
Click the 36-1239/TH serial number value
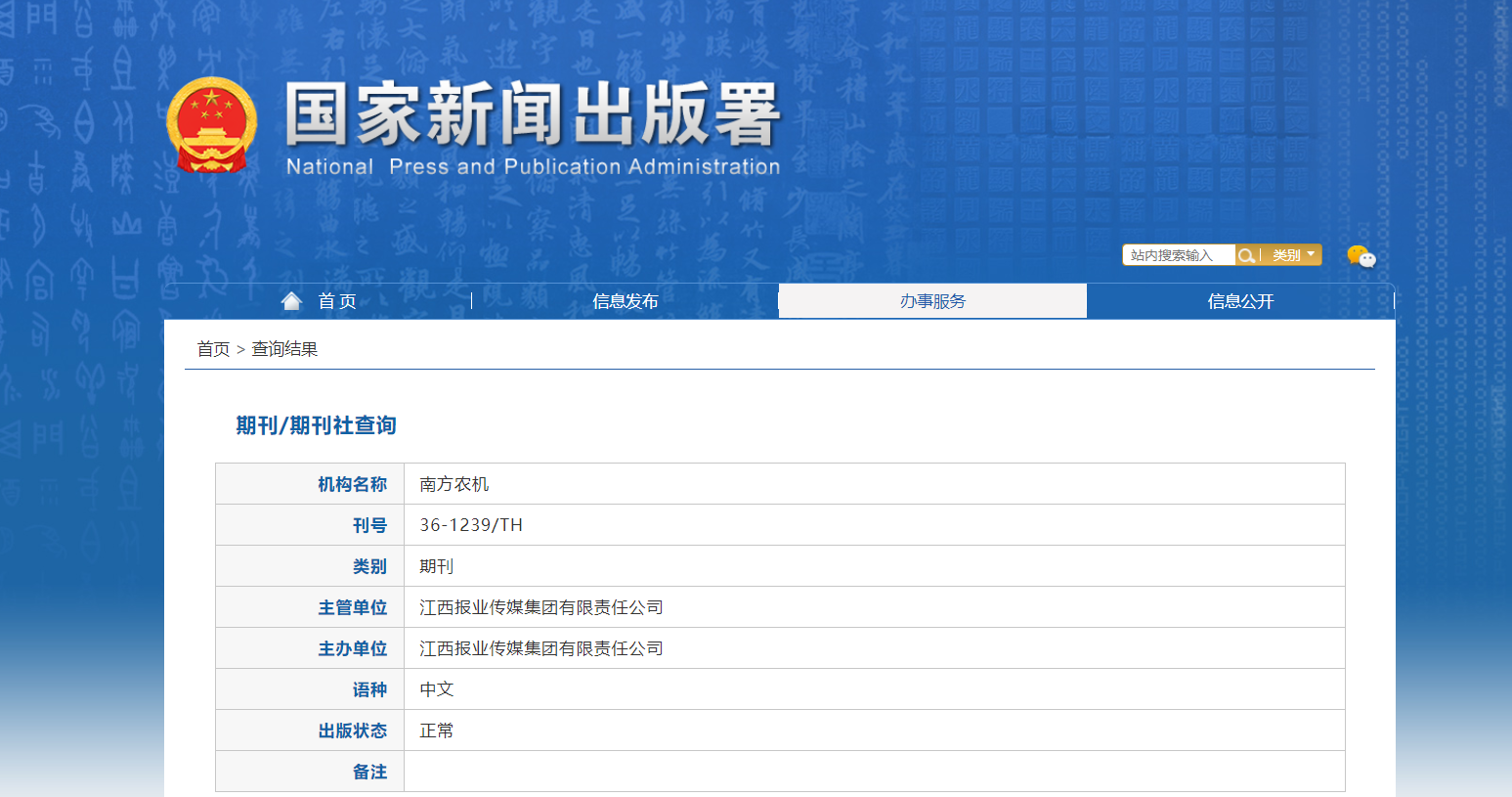click(471, 525)
